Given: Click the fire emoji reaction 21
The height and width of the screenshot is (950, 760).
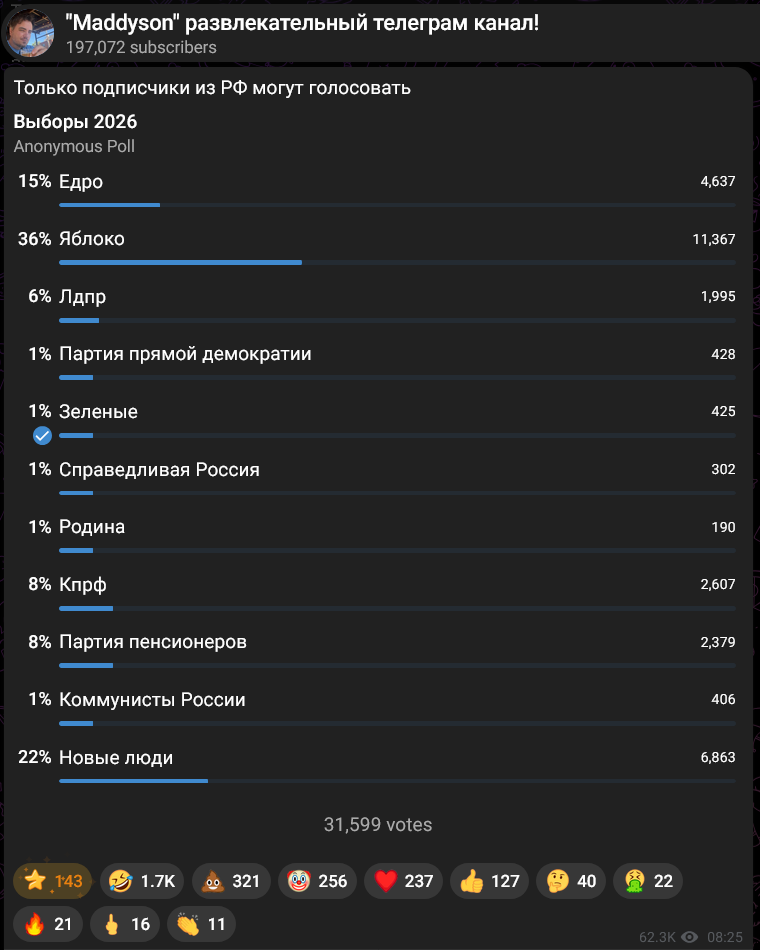Looking at the screenshot, I should coord(48,924).
